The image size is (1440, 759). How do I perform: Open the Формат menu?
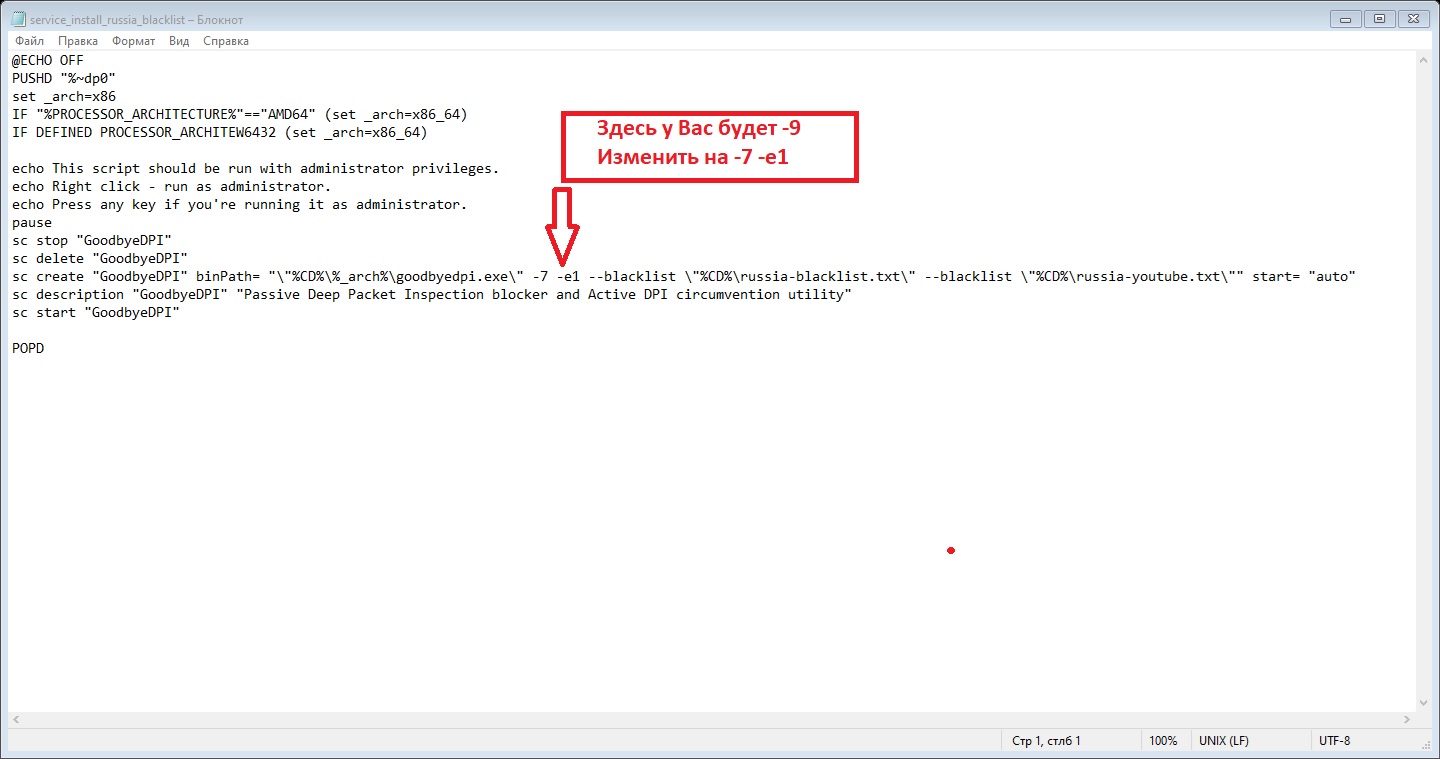[133, 41]
